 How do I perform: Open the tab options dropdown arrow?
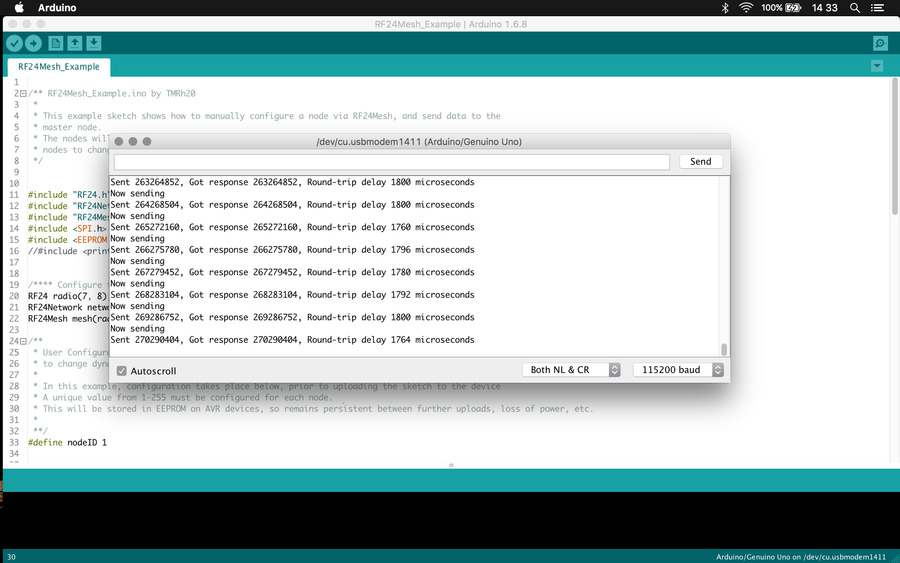[x=877, y=66]
